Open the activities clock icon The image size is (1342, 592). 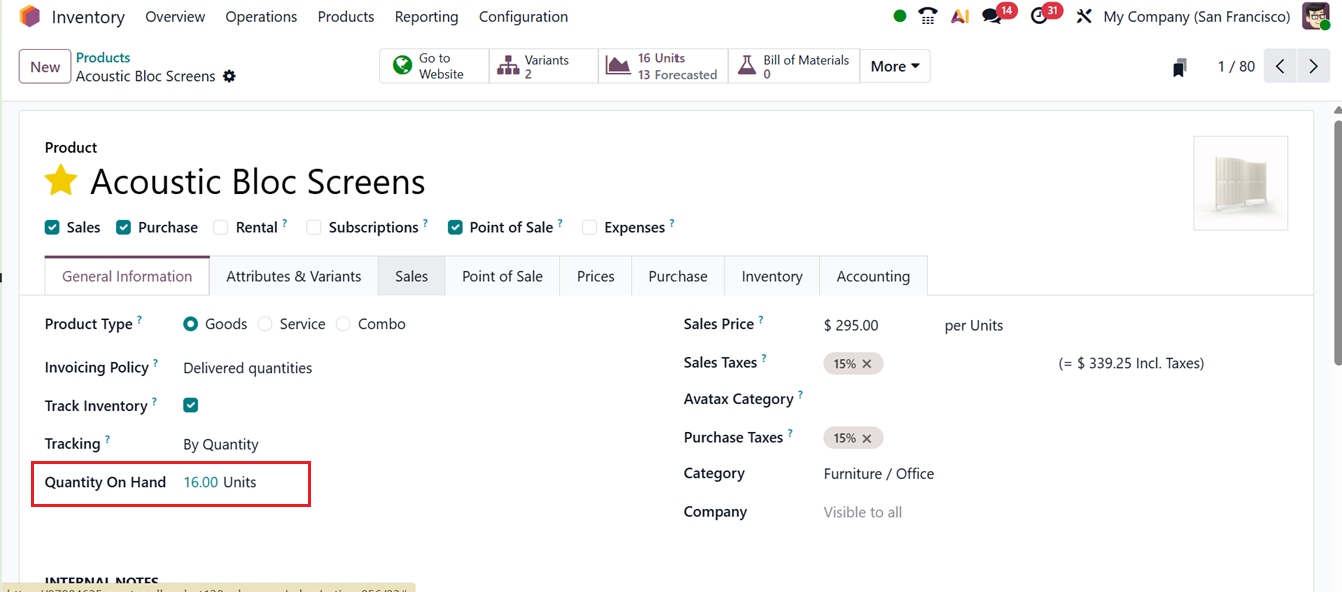coord(1040,16)
